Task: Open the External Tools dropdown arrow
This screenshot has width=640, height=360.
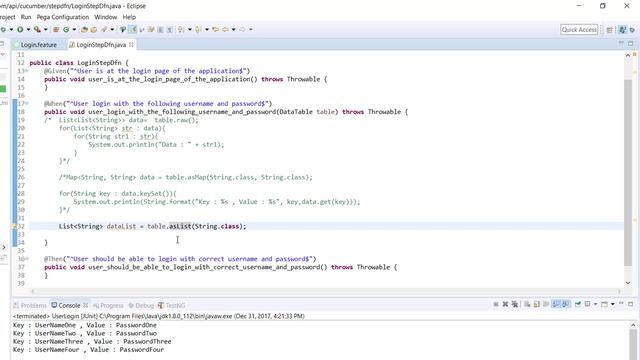Action: coord(46,29)
